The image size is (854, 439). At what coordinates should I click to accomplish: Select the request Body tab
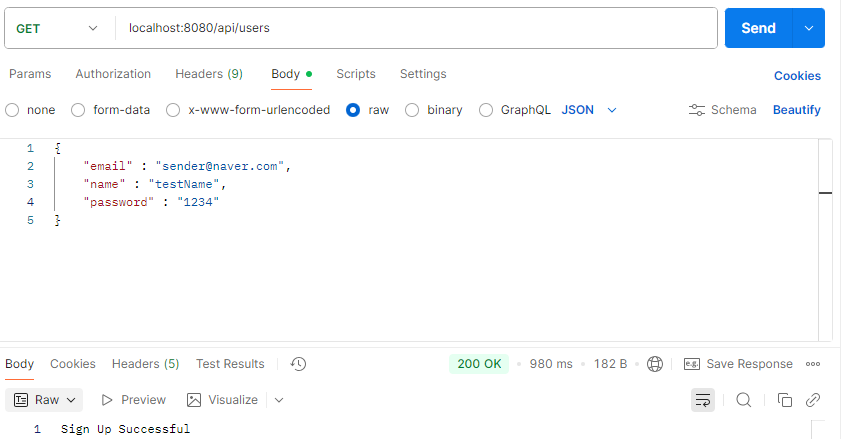pos(291,74)
